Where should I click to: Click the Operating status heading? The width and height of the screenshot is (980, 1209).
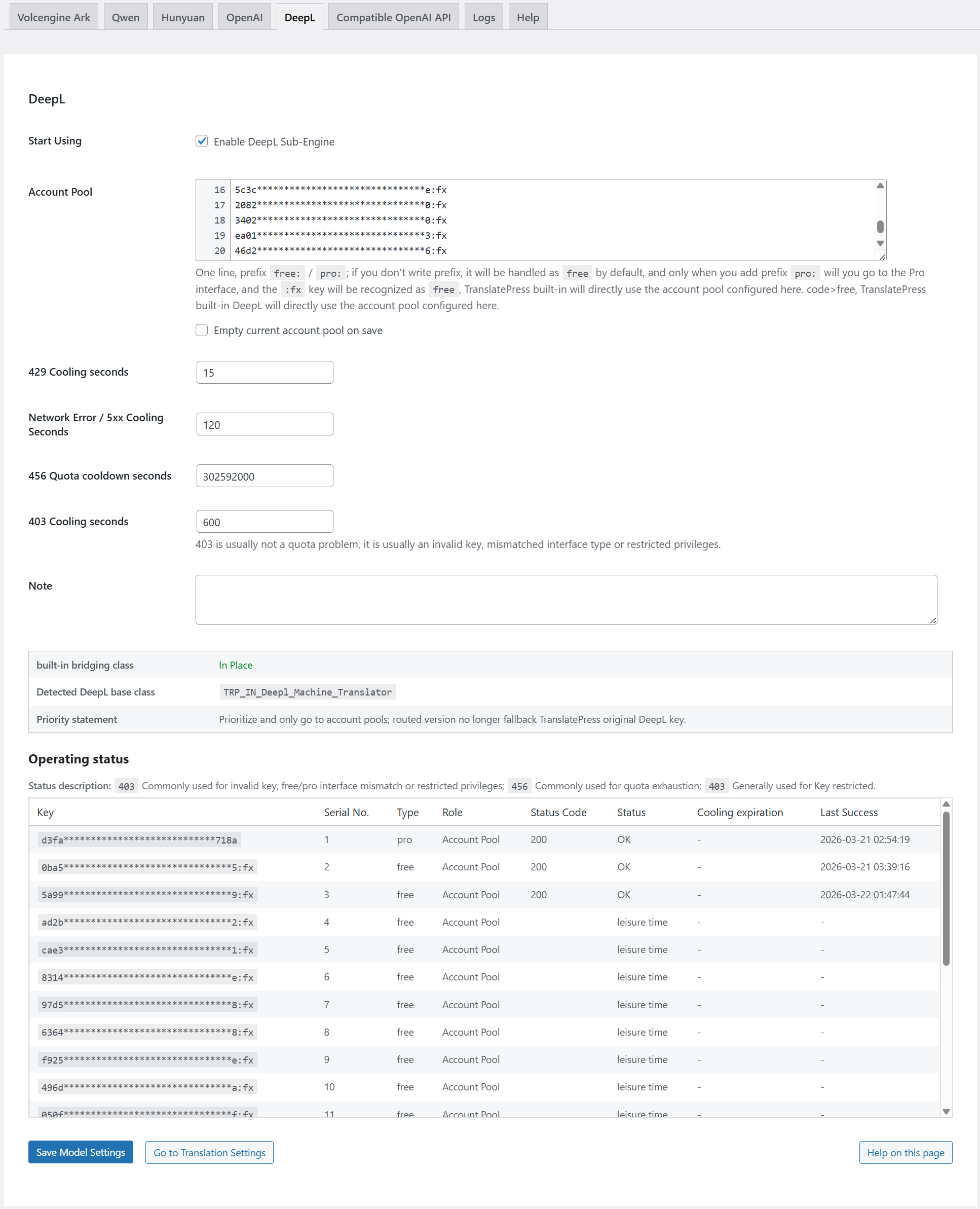[79, 759]
